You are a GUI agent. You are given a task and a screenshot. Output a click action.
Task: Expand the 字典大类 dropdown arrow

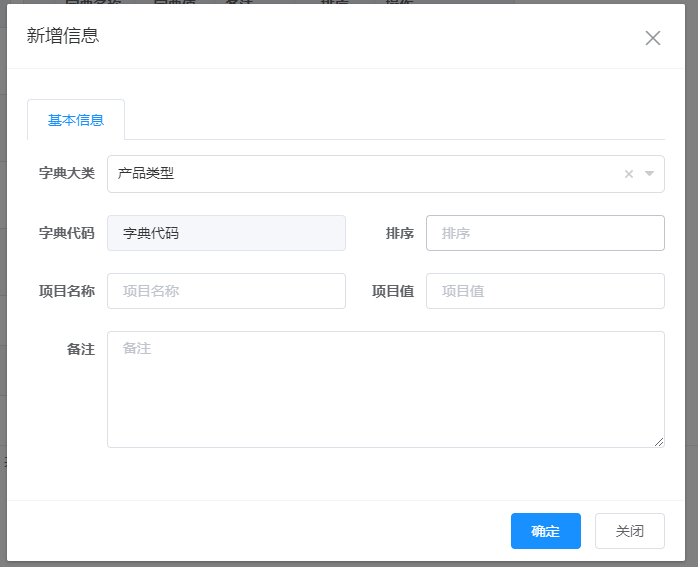649,174
